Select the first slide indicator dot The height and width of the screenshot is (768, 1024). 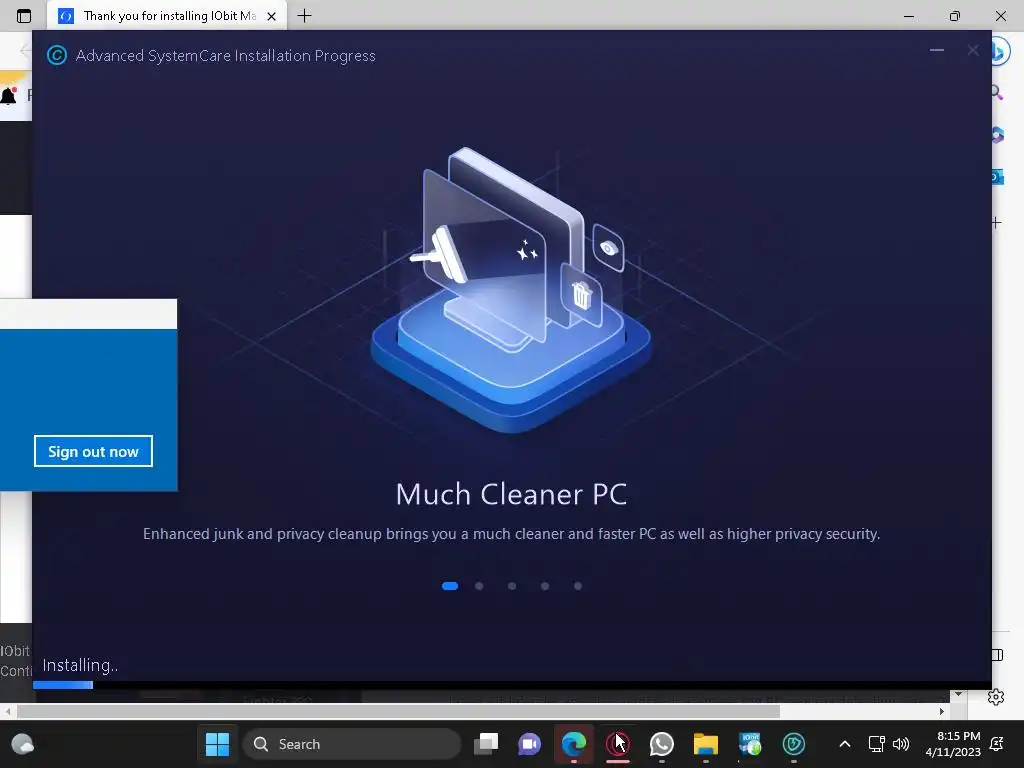click(450, 586)
